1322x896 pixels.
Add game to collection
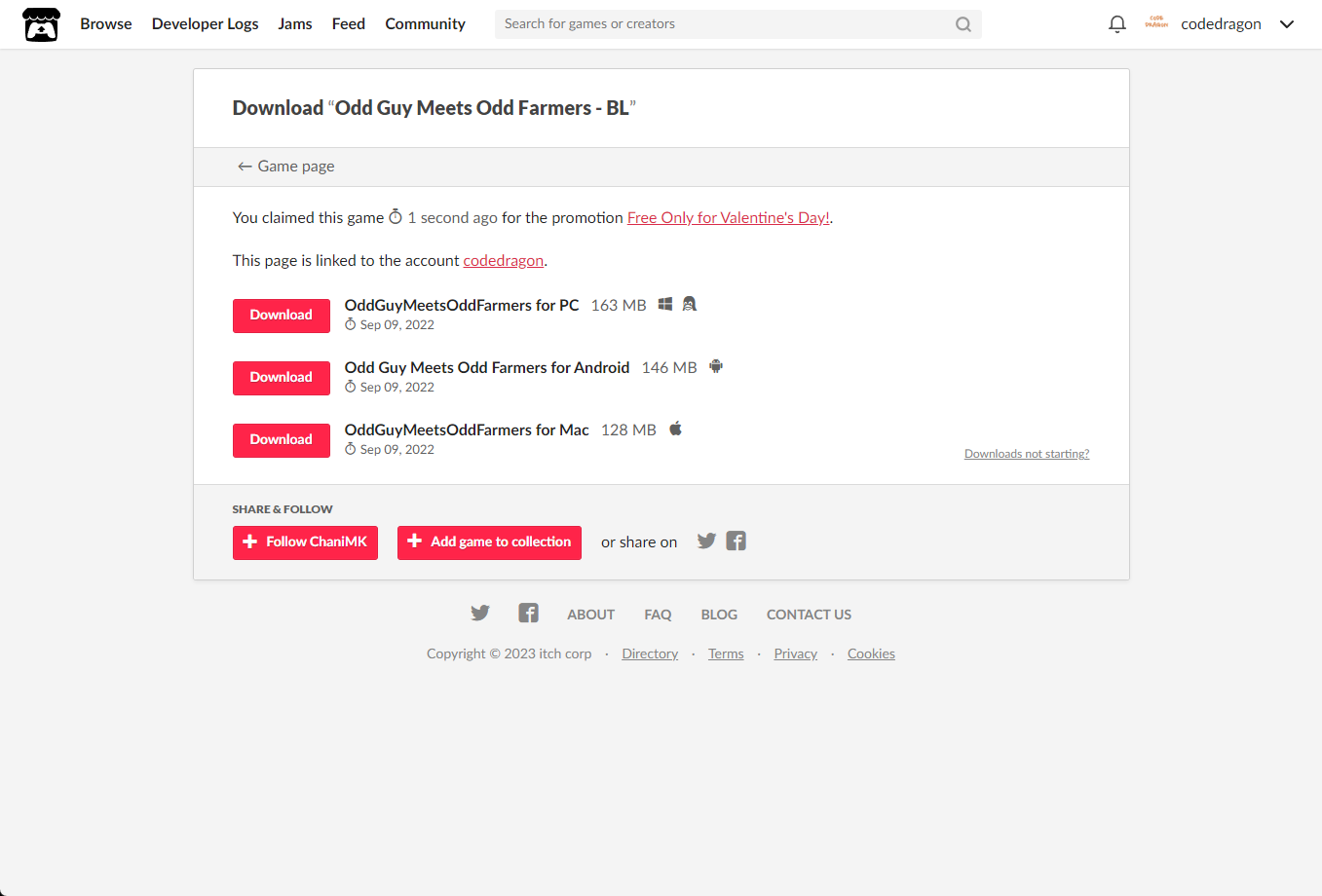[x=489, y=542]
